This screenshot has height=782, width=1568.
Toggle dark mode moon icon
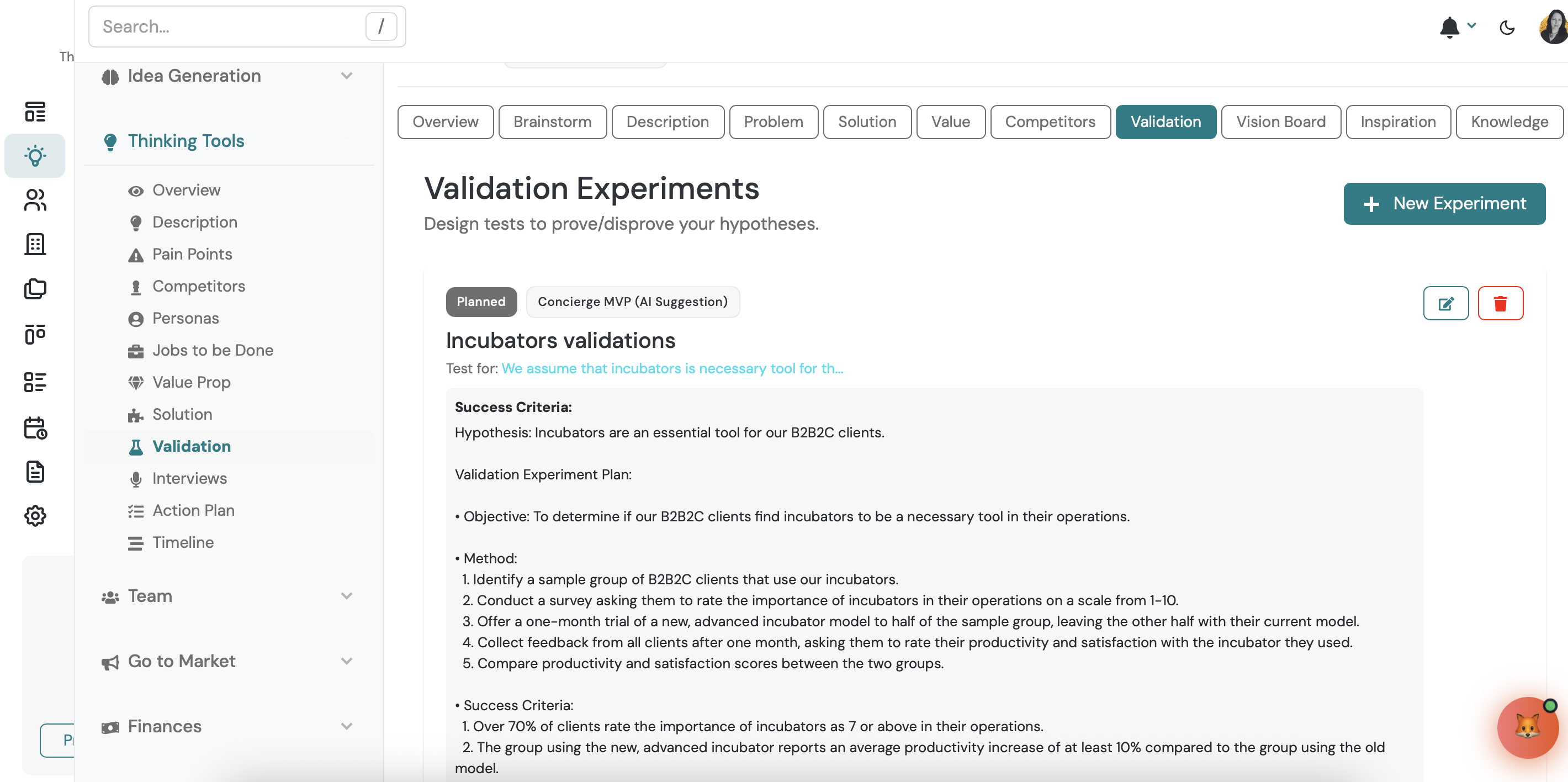coord(1507,28)
